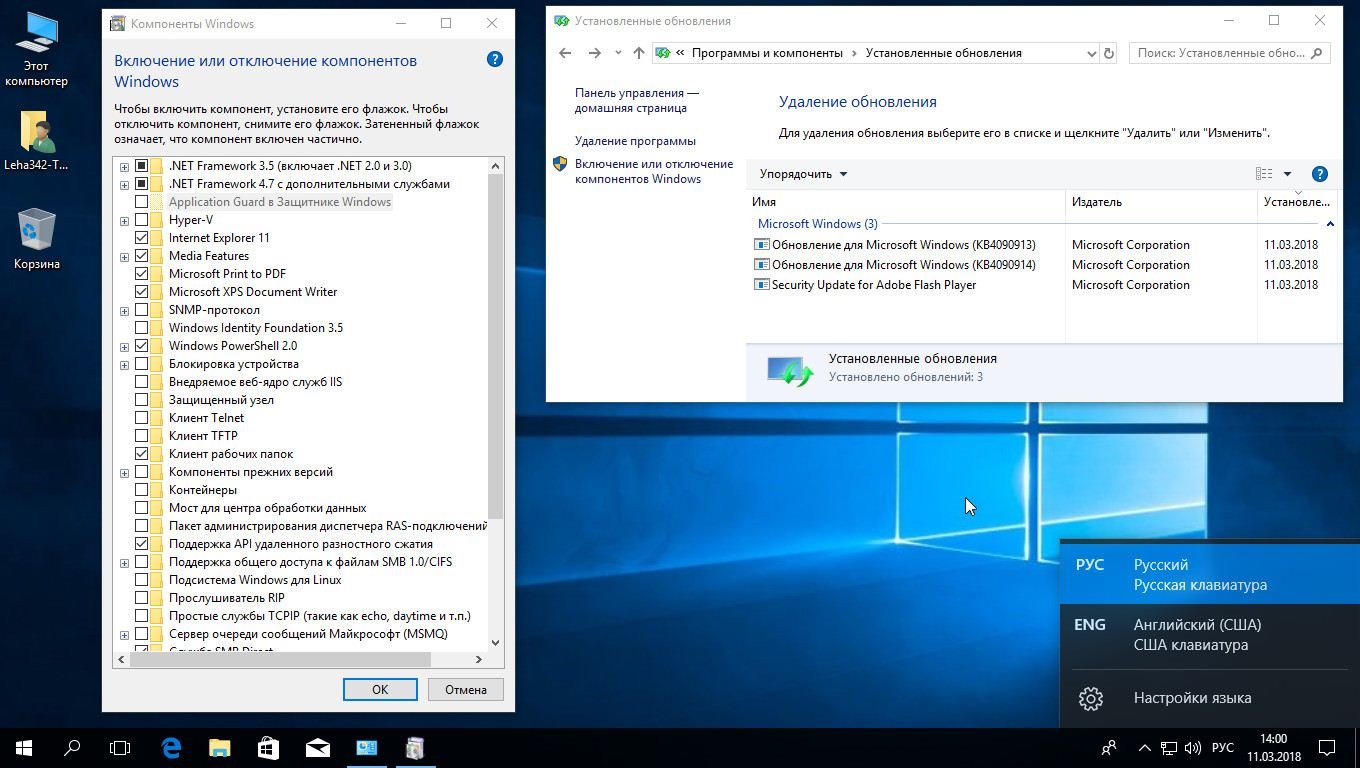The width and height of the screenshot is (1360, 768).
Task: Open Task View on the taskbar
Action: click(x=120, y=747)
